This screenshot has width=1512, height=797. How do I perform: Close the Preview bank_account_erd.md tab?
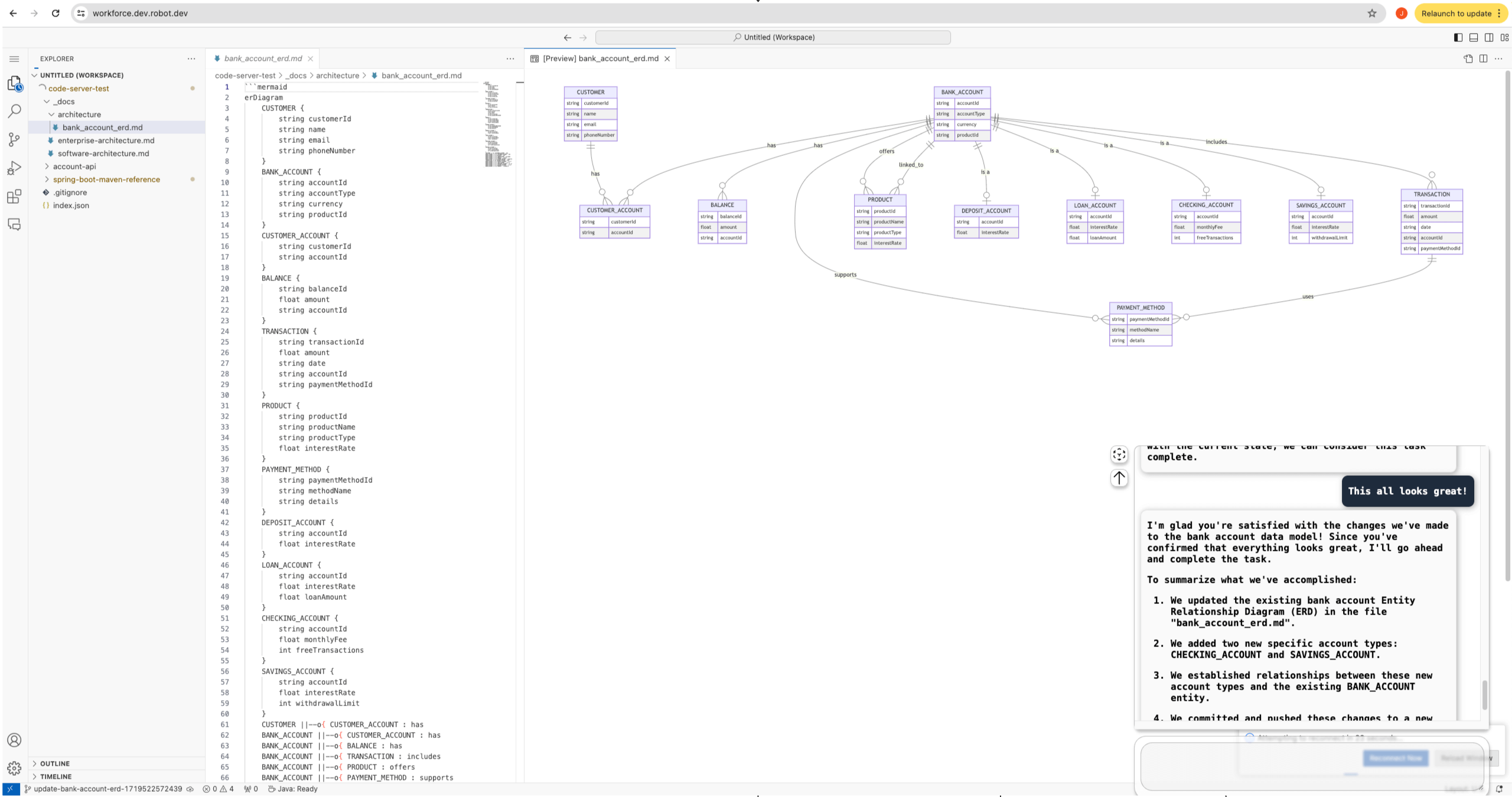tap(667, 58)
